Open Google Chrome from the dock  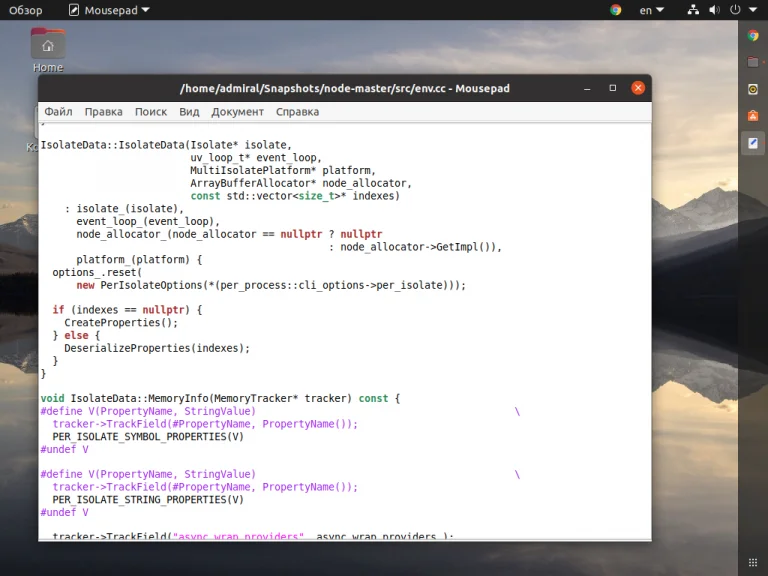pos(753,35)
